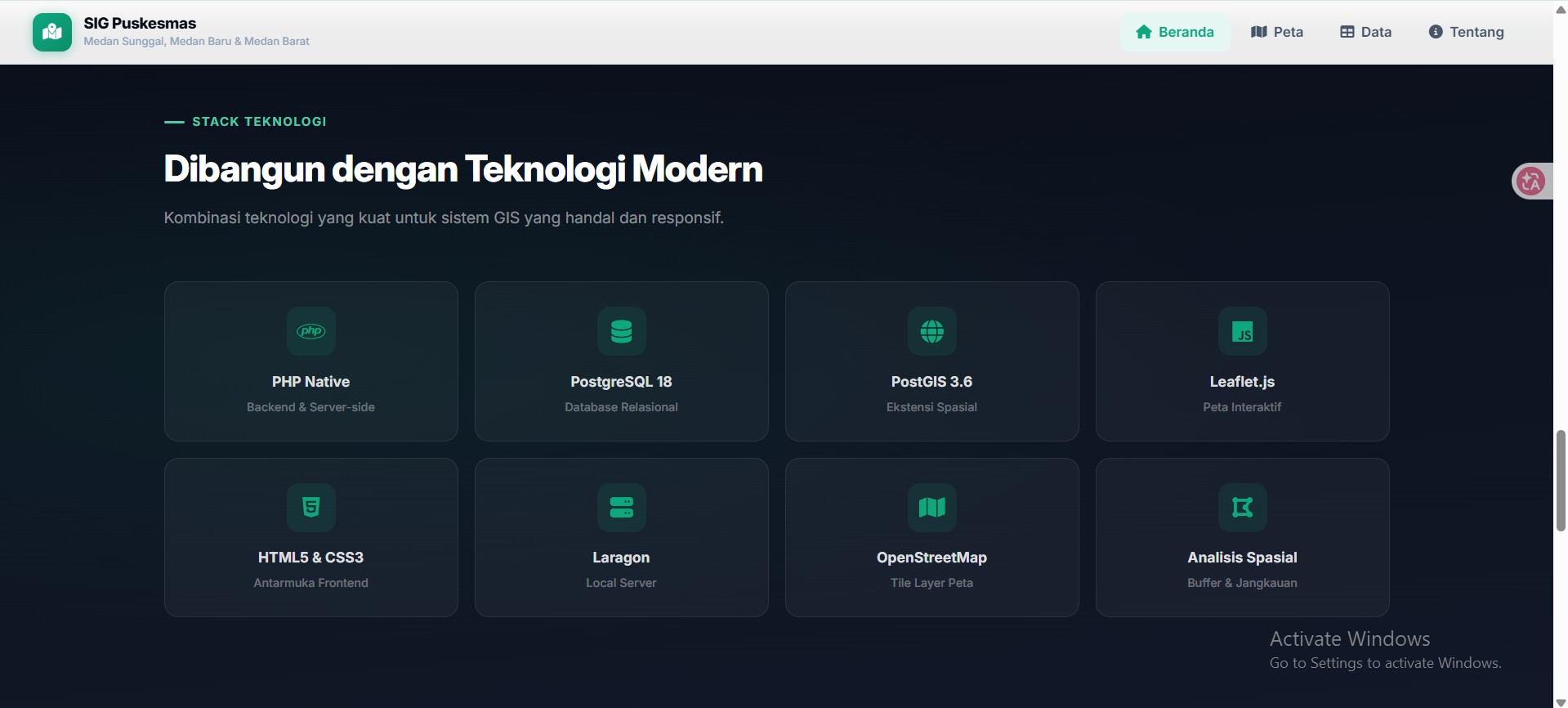The height and width of the screenshot is (708, 1568).
Task: Click the 'Backend & Server-side' caption
Action: tap(310, 407)
